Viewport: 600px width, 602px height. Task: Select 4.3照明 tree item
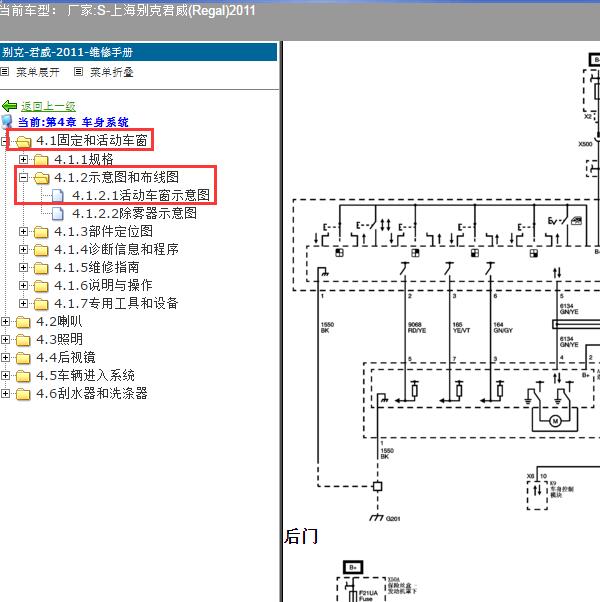(59, 339)
